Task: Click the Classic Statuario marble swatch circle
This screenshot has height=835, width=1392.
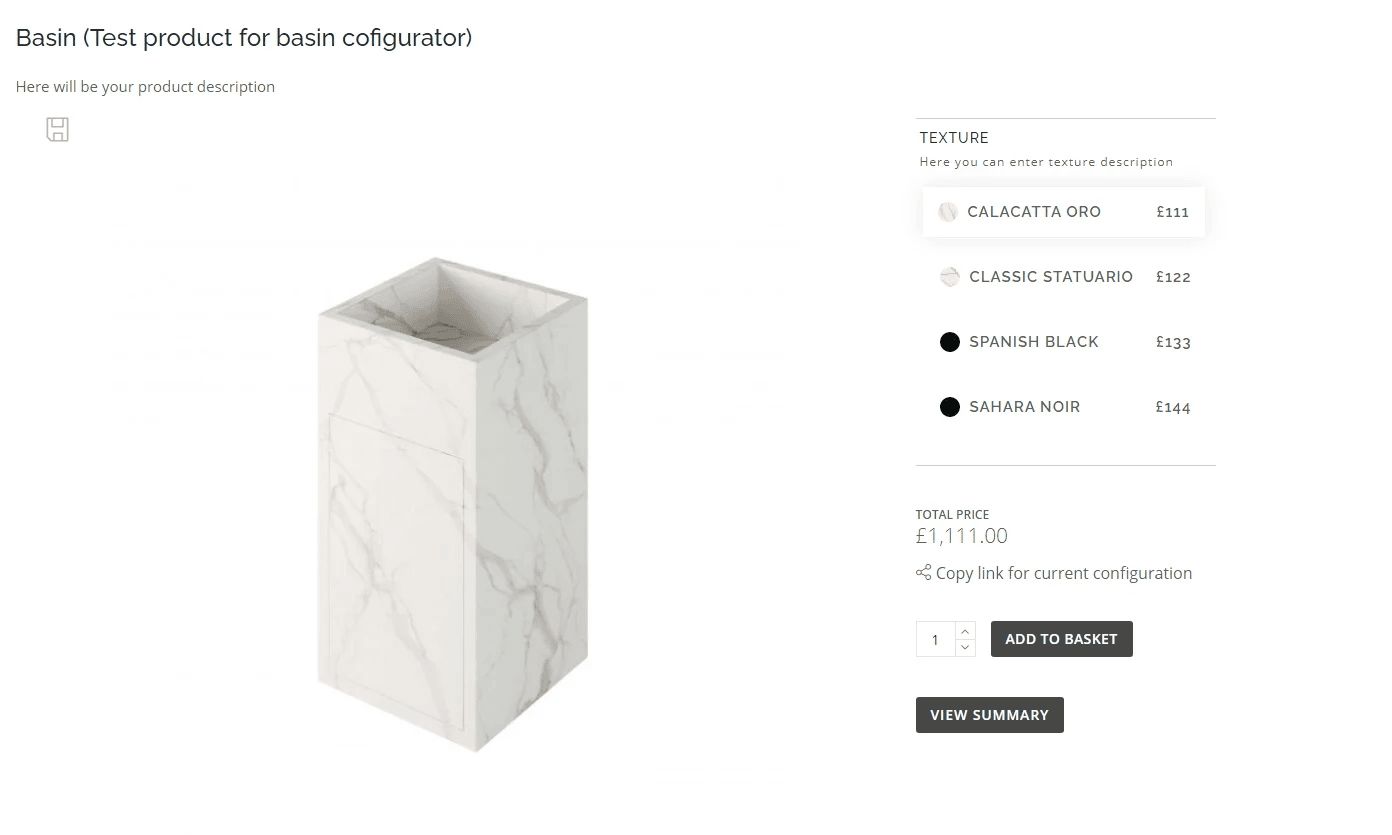Action: pyautogui.click(x=949, y=277)
